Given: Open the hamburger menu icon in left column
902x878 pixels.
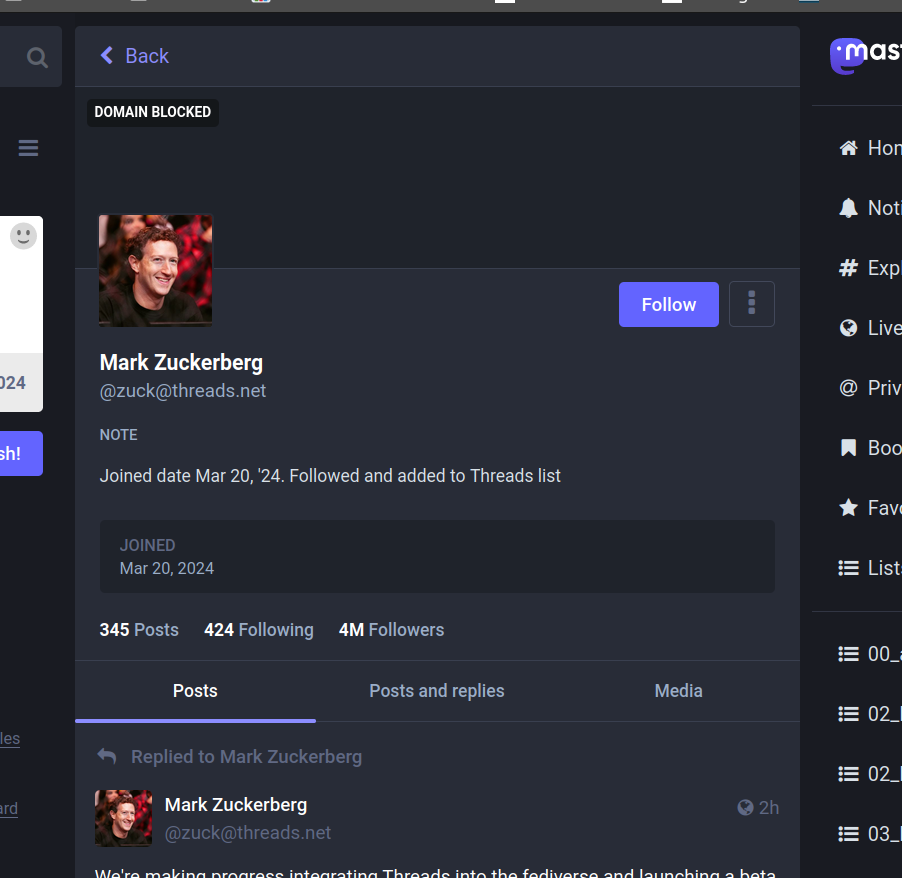Looking at the screenshot, I should point(28,148).
